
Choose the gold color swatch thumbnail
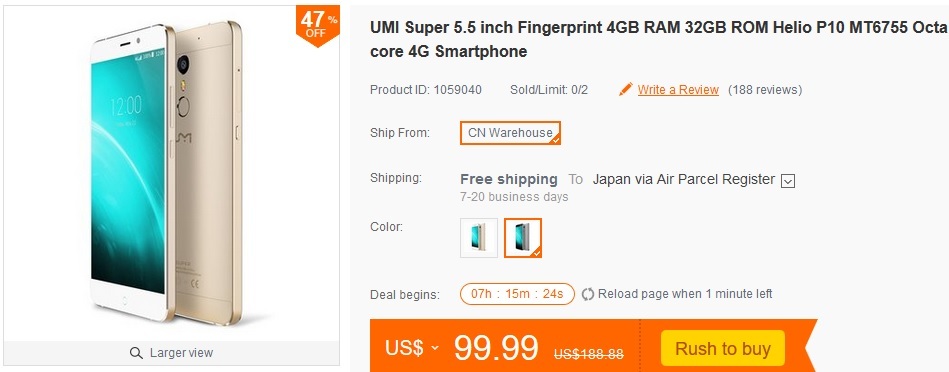[x=479, y=238]
